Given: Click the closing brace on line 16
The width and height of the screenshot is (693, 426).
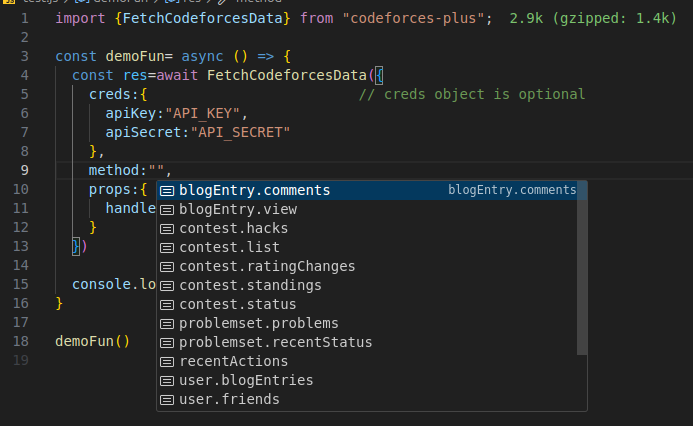Looking at the screenshot, I should click(59, 303).
